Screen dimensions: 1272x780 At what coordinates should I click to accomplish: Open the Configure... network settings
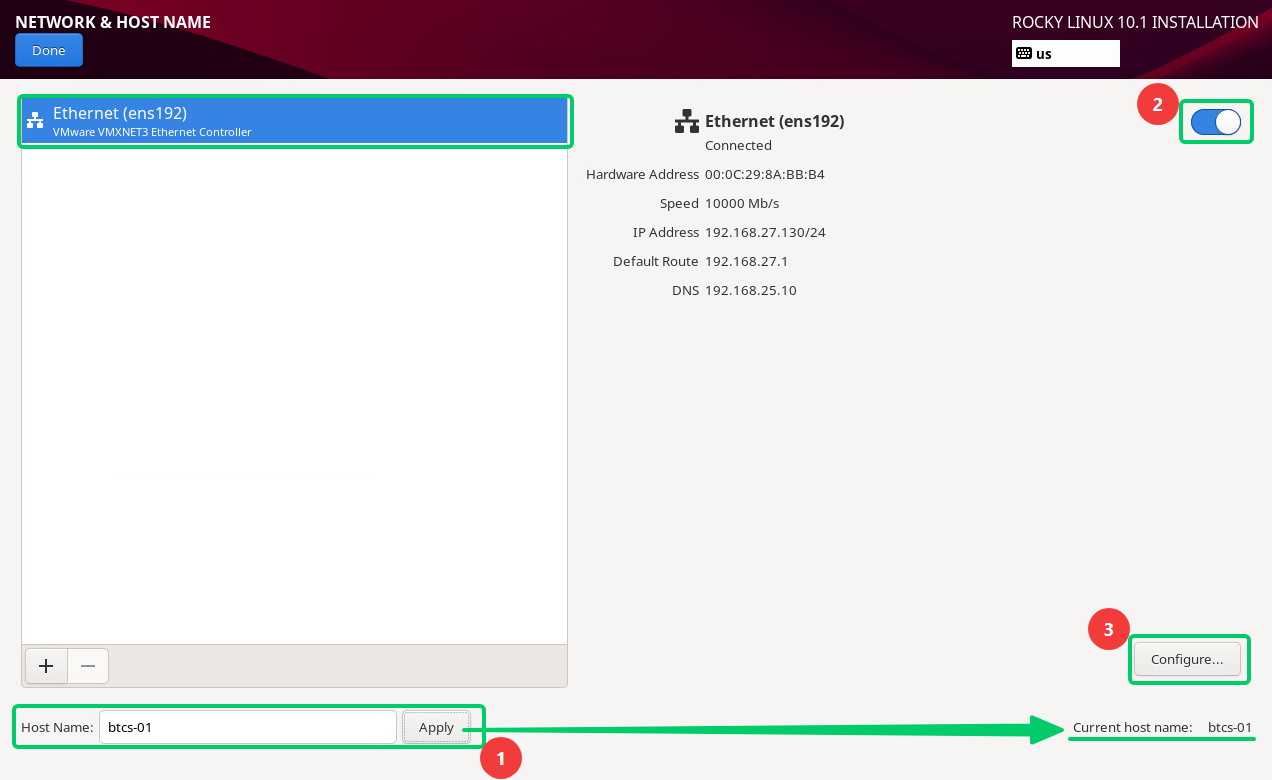coord(1187,659)
